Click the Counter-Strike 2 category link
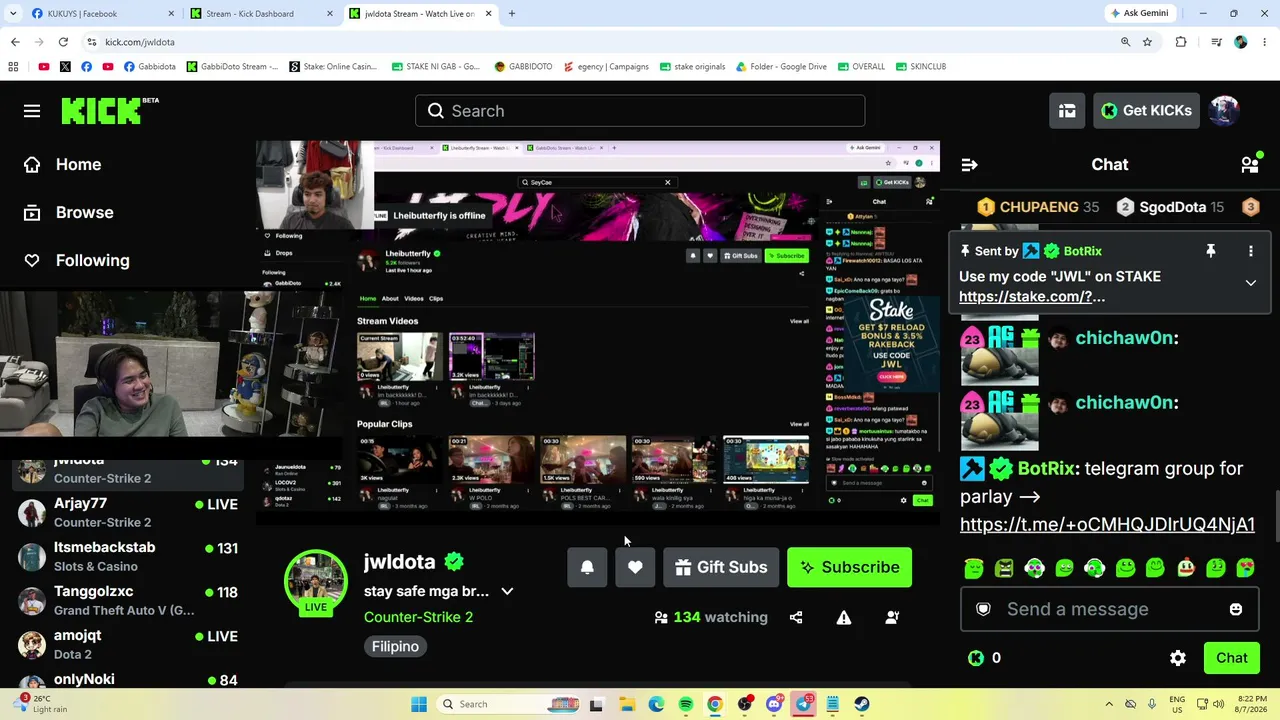 [x=418, y=617]
